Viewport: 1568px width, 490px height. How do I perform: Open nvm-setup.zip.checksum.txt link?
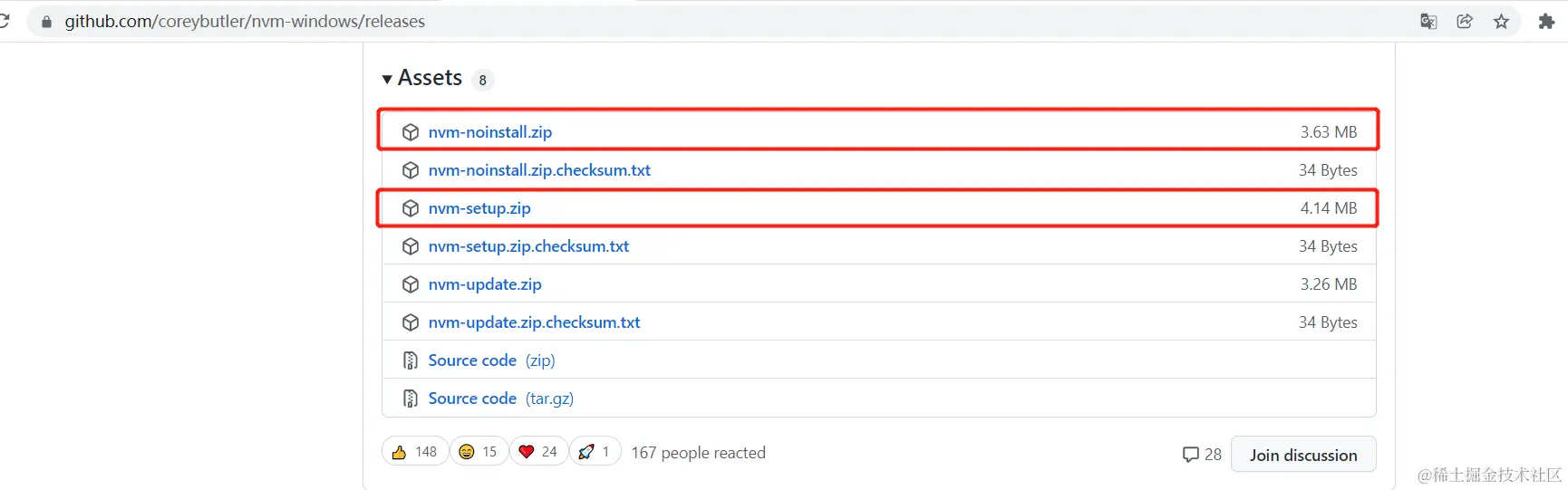pos(528,246)
